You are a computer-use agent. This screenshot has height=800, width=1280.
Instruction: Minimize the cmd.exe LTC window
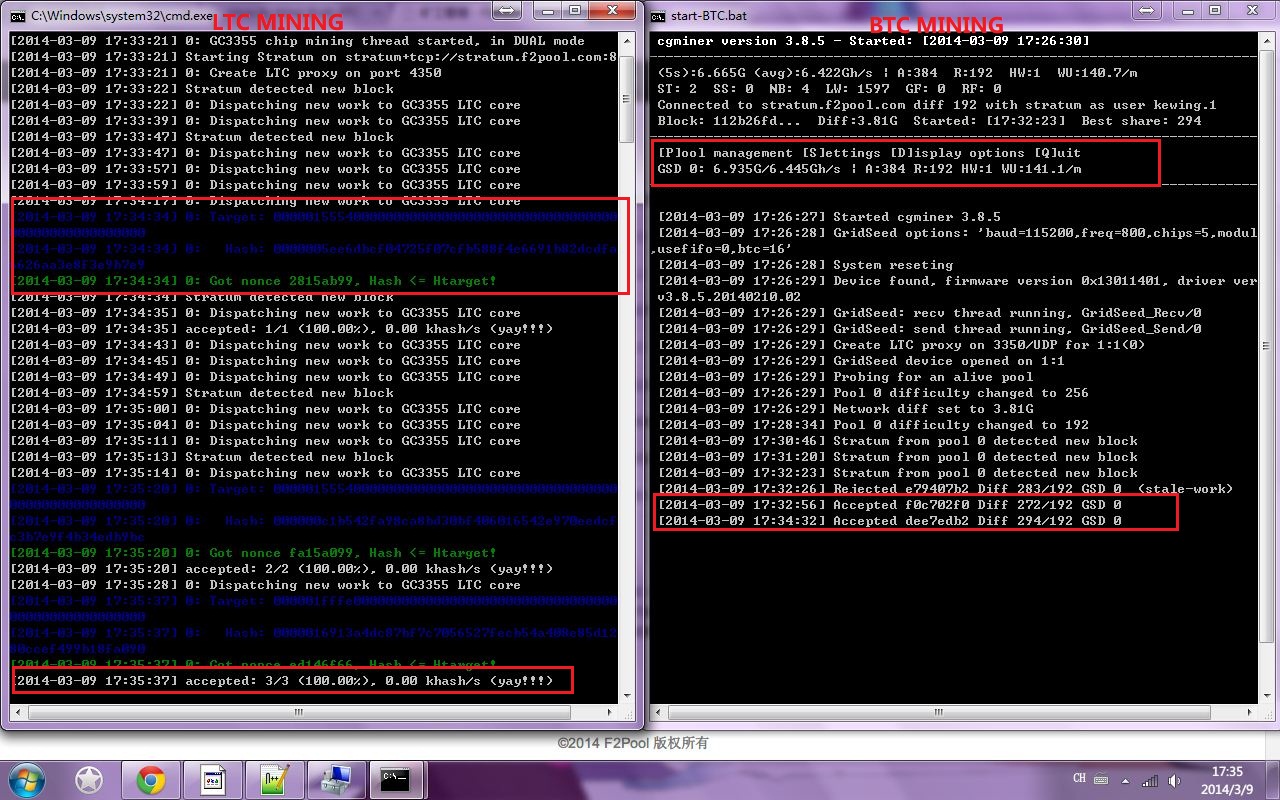[547, 11]
